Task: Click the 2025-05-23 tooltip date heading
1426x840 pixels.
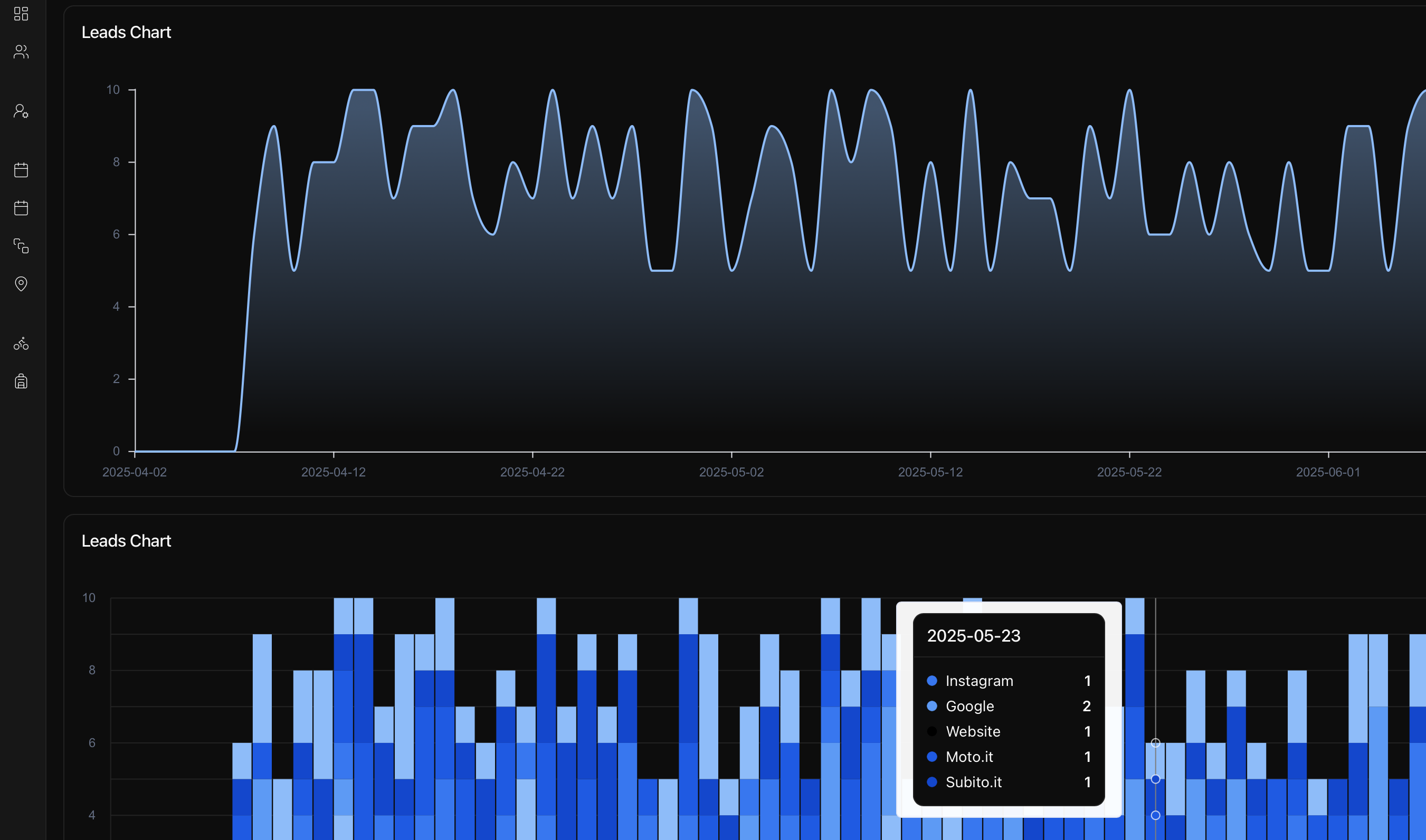Action: (974, 636)
